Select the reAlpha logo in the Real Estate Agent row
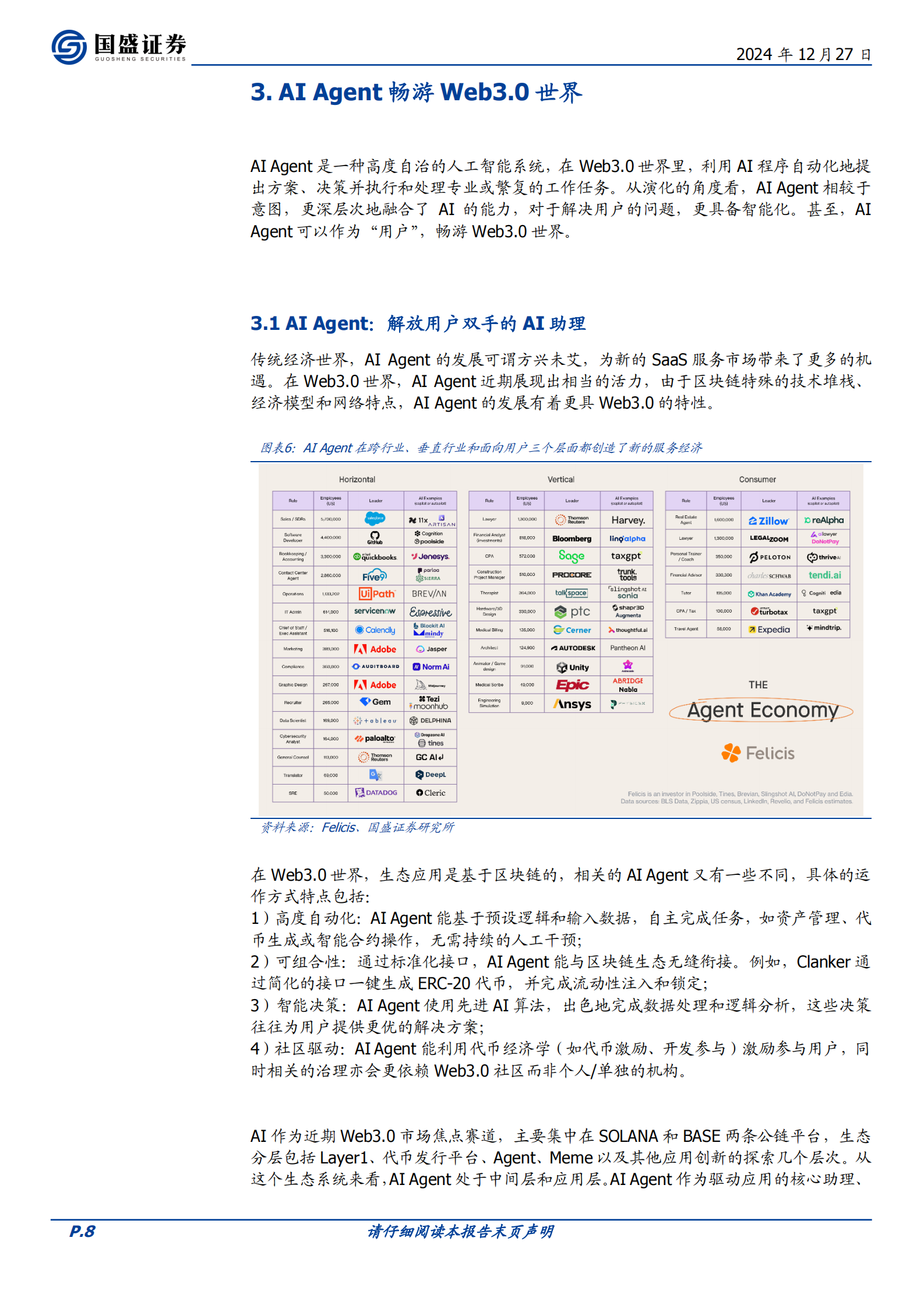 click(x=824, y=520)
